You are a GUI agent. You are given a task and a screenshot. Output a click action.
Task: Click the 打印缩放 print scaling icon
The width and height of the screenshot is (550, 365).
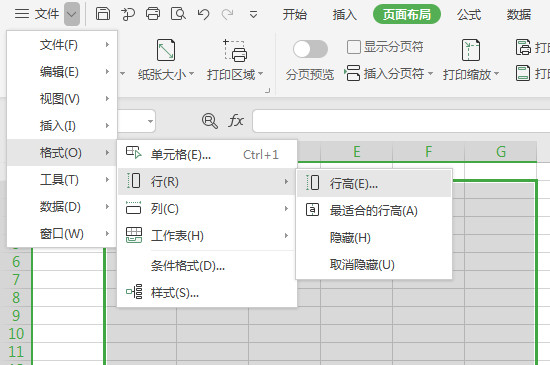pyautogui.click(x=471, y=50)
